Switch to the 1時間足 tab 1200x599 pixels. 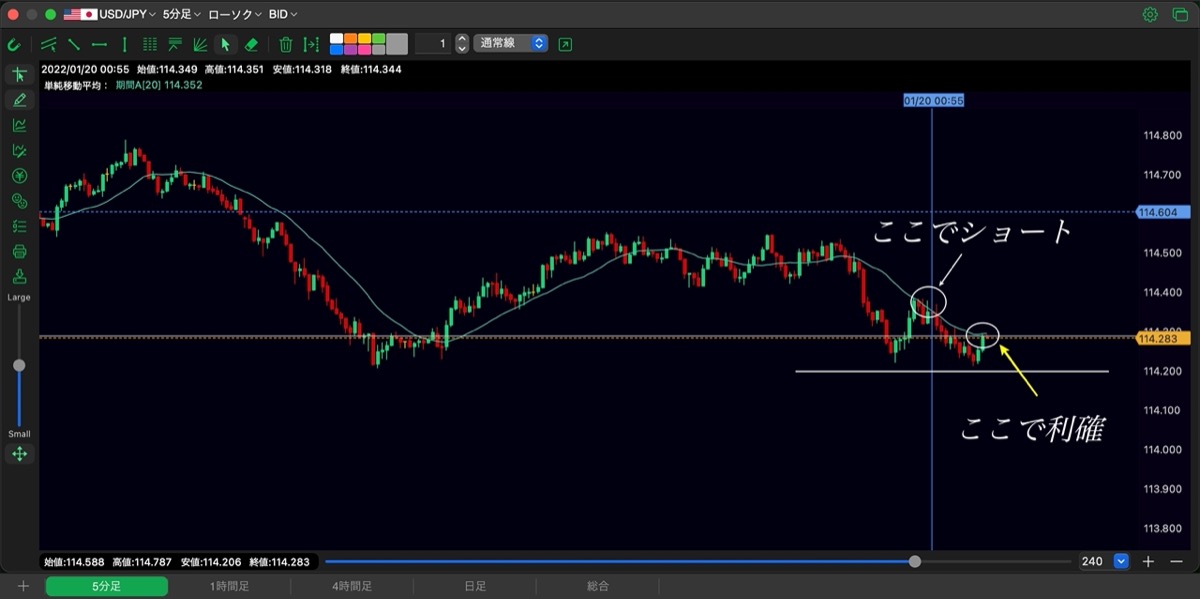(229, 586)
